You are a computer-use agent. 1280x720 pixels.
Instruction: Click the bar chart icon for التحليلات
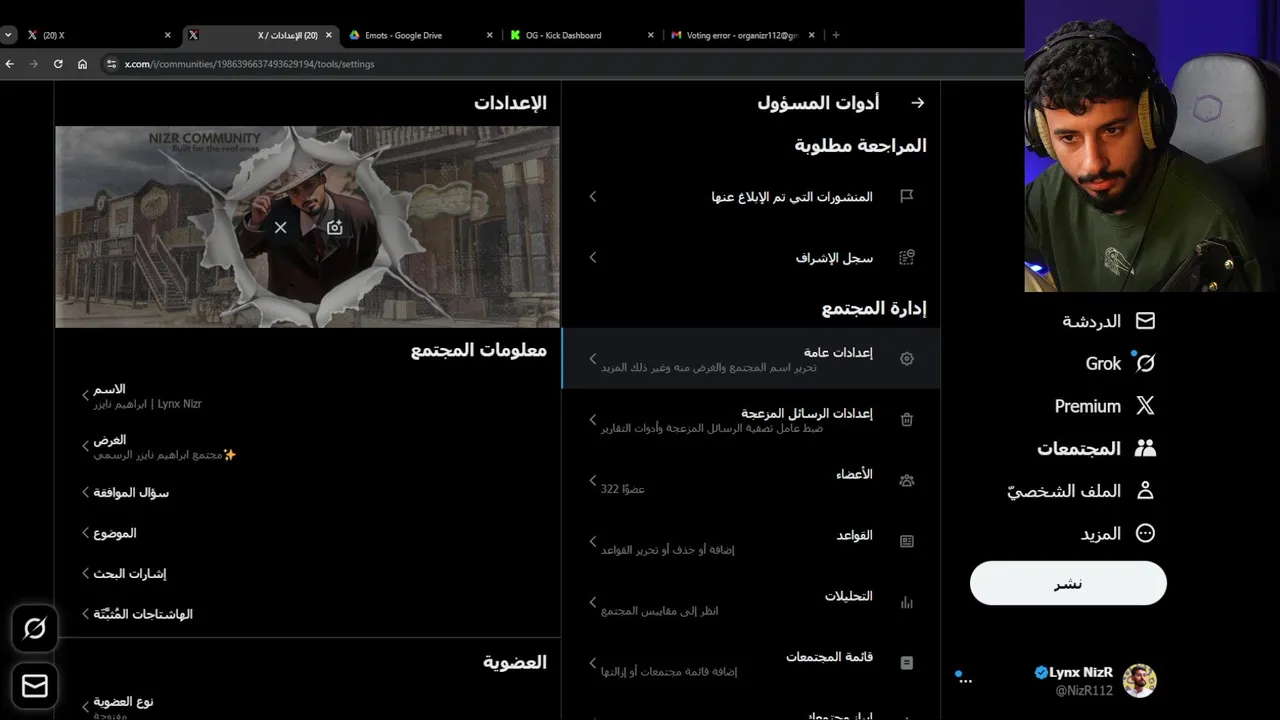point(907,603)
